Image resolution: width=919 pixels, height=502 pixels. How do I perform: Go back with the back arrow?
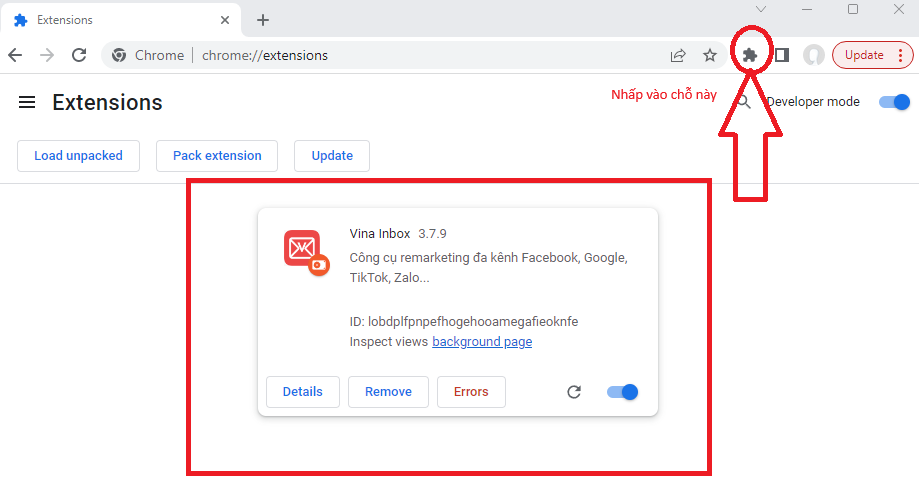pos(15,55)
